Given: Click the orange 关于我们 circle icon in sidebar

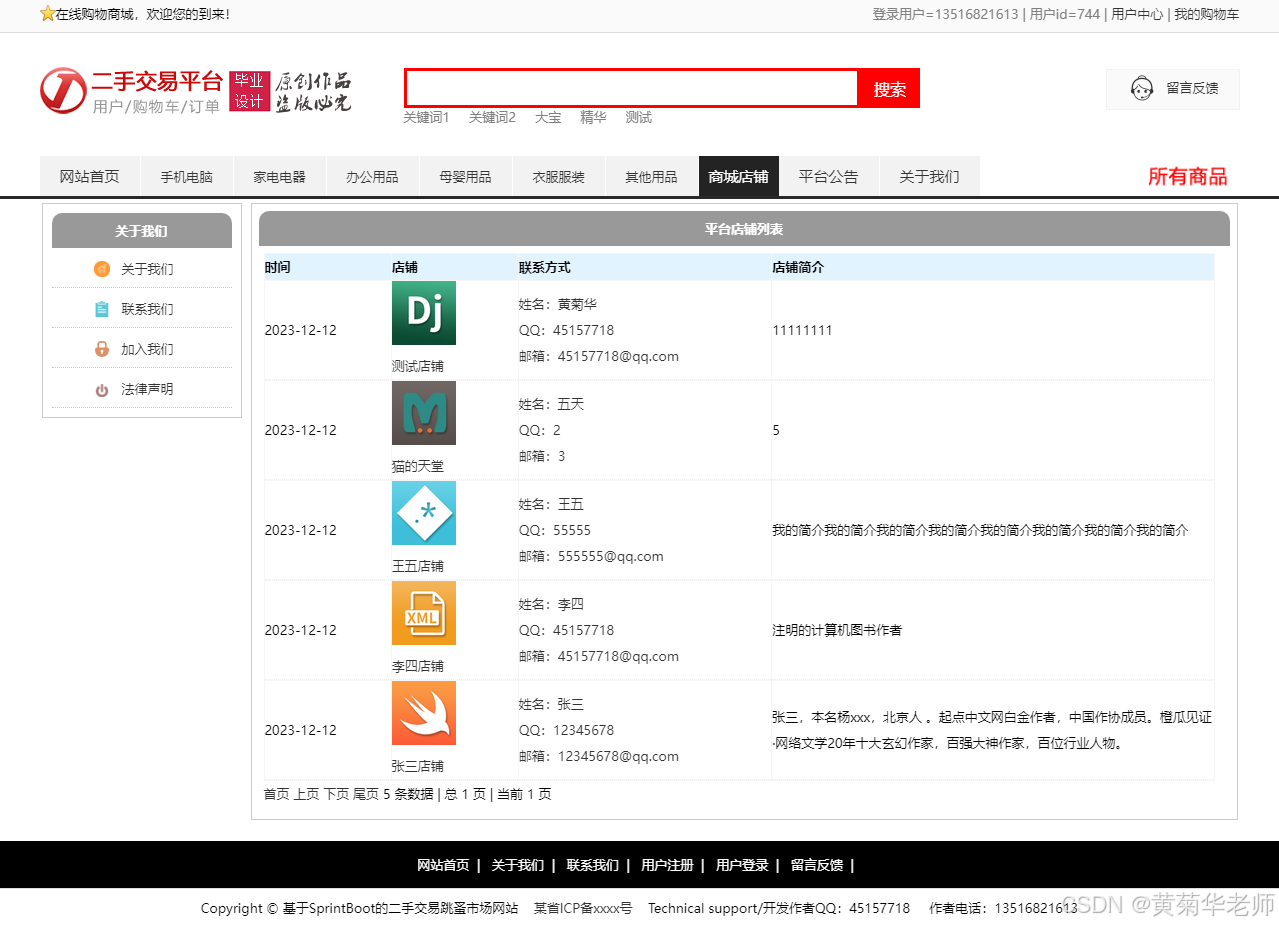Looking at the screenshot, I should (101, 268).
